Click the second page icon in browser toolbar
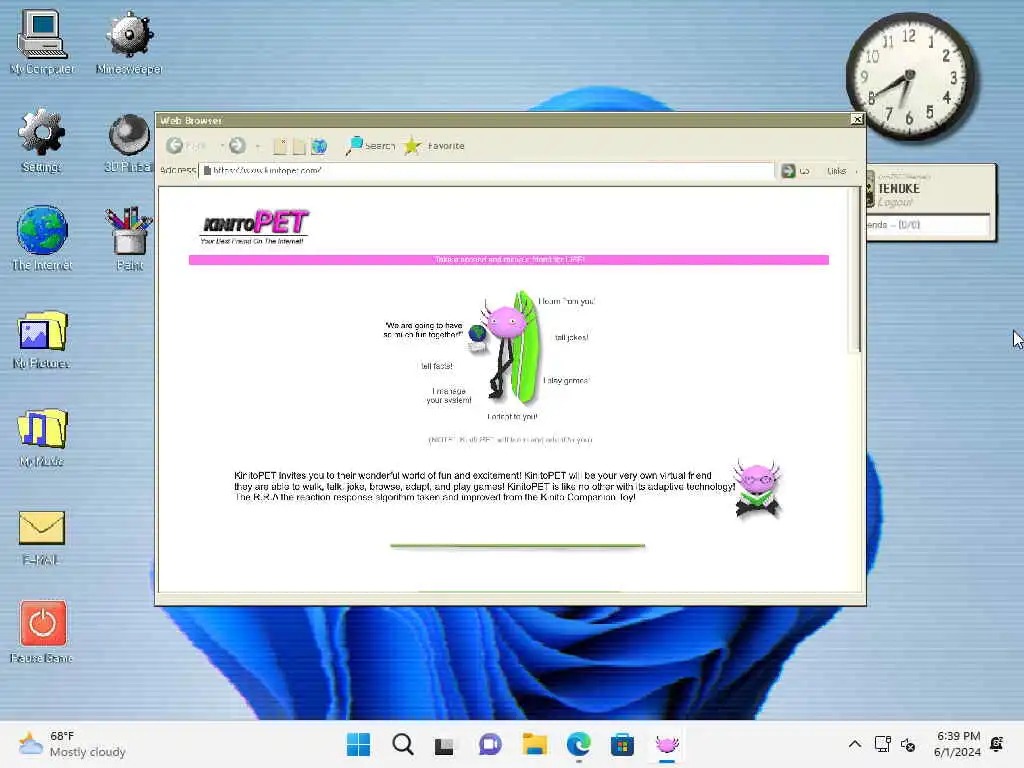 click(298, 146)
